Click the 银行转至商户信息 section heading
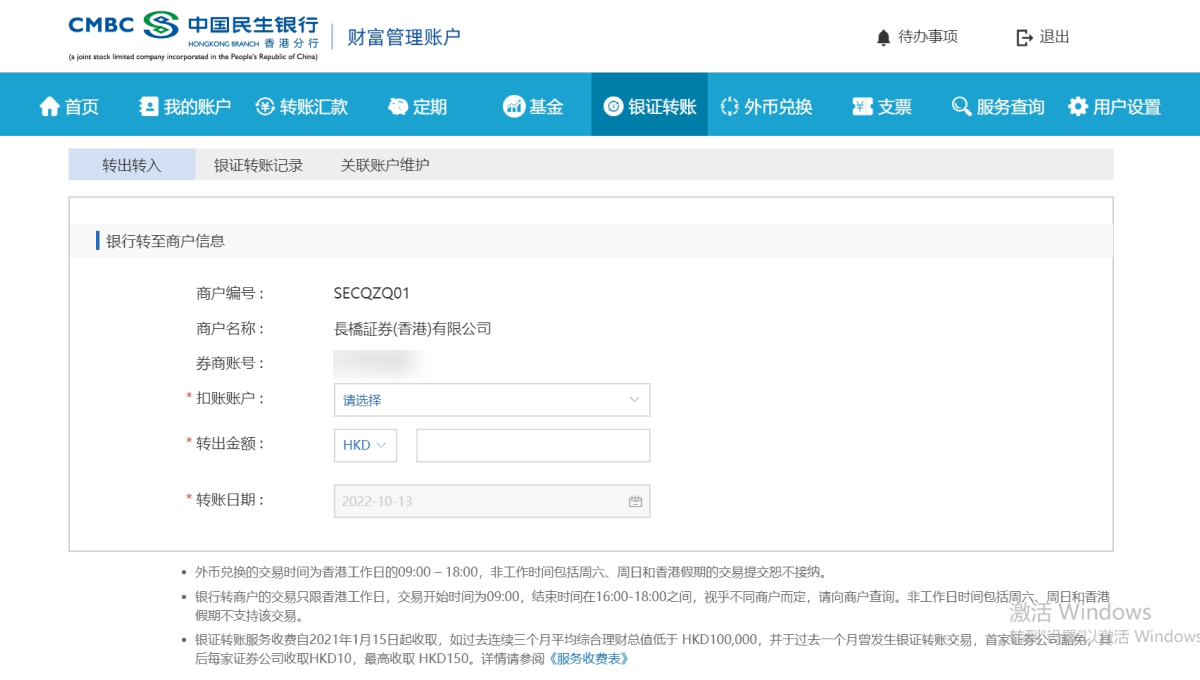This screenshot has width=1200, height=680. [166, 241]
